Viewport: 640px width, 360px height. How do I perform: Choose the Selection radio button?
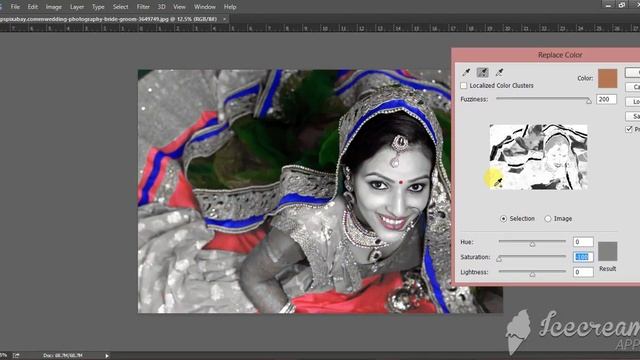503,219
